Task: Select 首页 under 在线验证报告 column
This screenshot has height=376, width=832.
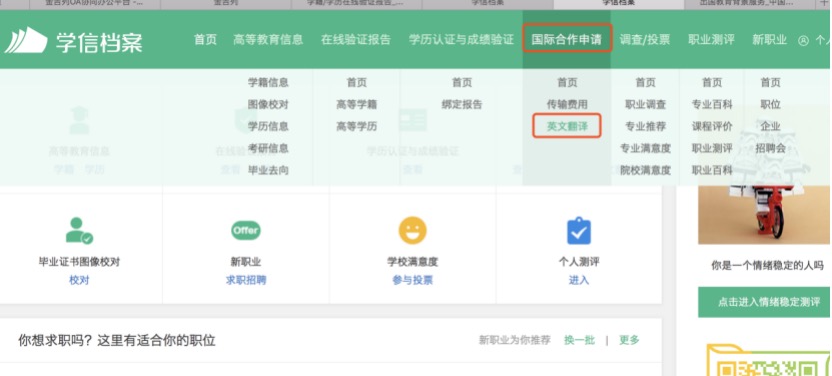Action: pos(357,82)
